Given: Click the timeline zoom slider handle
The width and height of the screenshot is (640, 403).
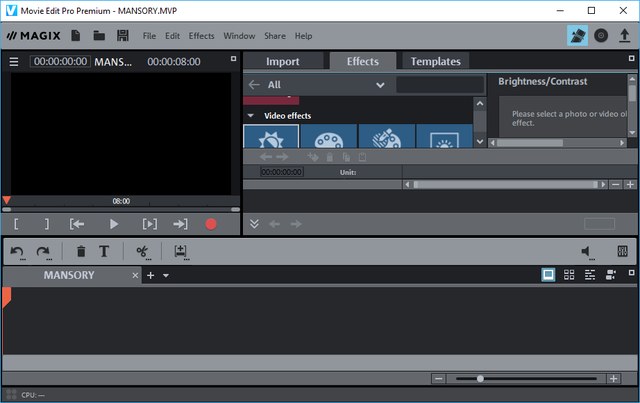Looking at the screenshot, I should (481, 379).
